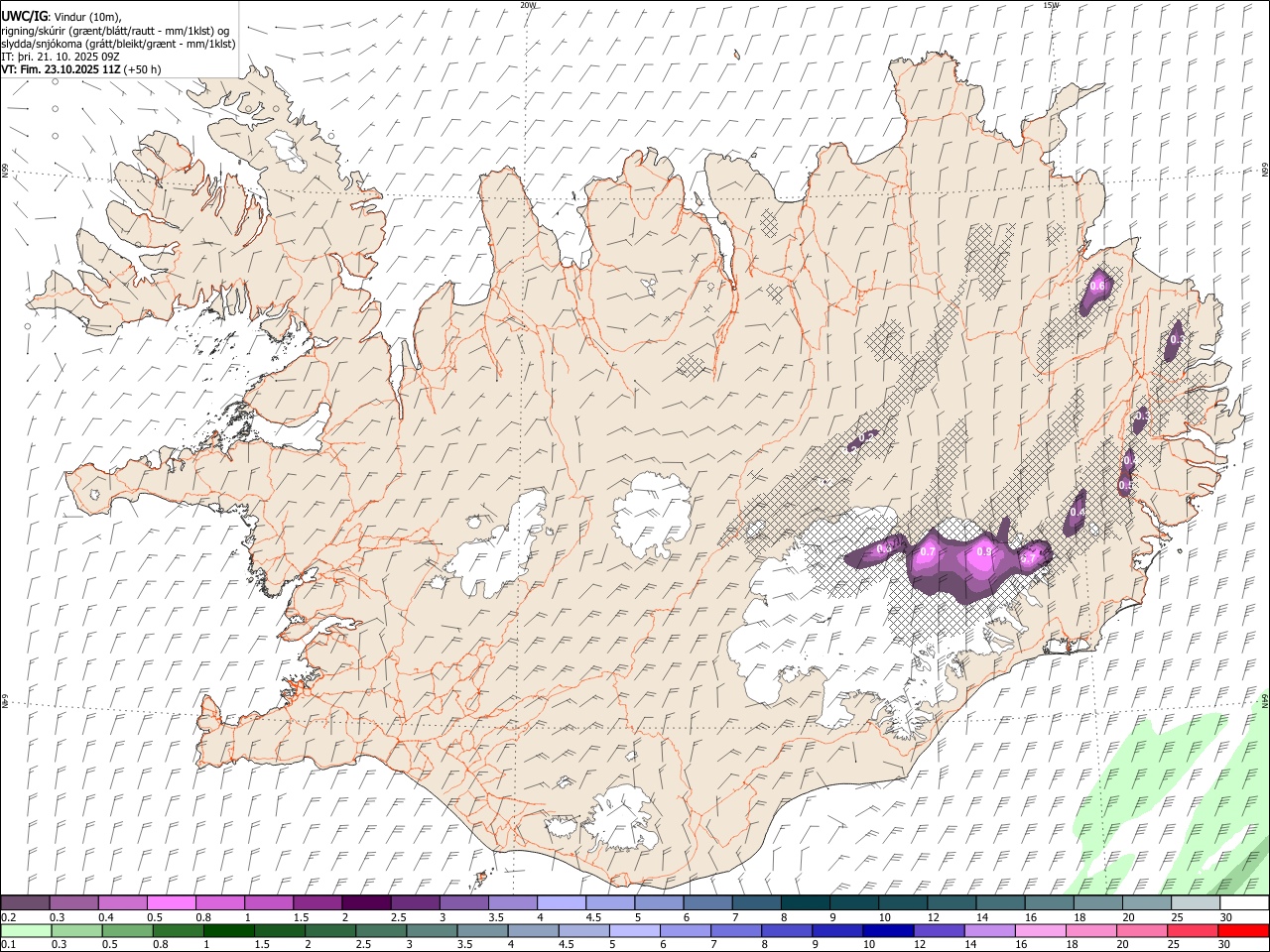Select the light pink 16 swatch in bottom legend
This screenshot has width=1270, height=952.
click(1041, 930)
